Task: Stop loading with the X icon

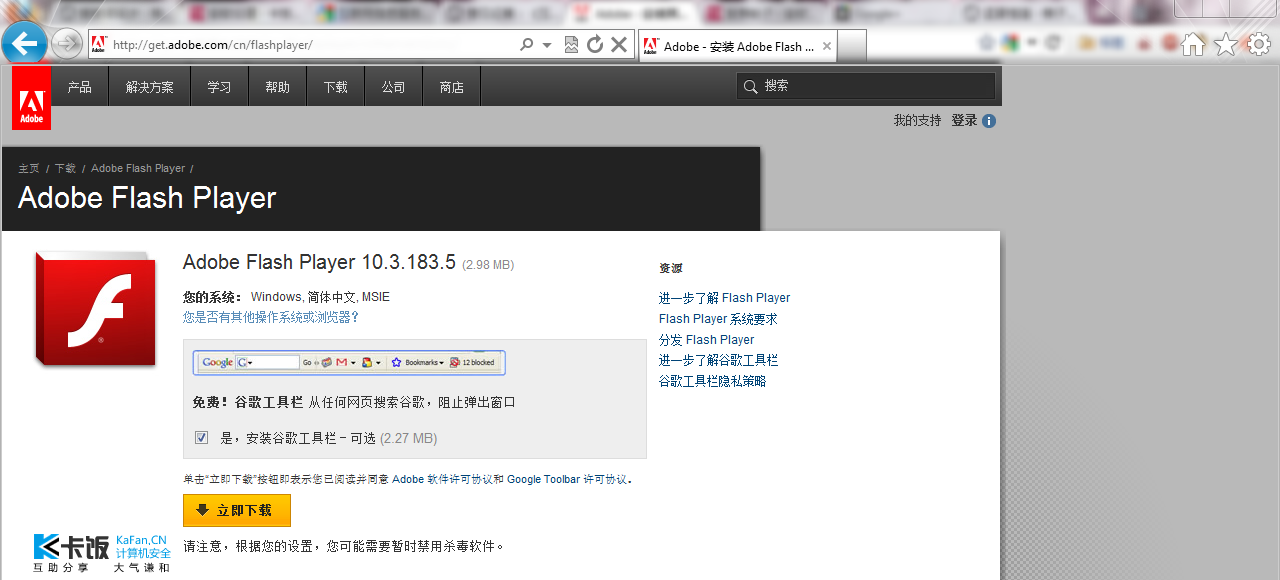Action: pyautogui.click(x=619, y=45)
